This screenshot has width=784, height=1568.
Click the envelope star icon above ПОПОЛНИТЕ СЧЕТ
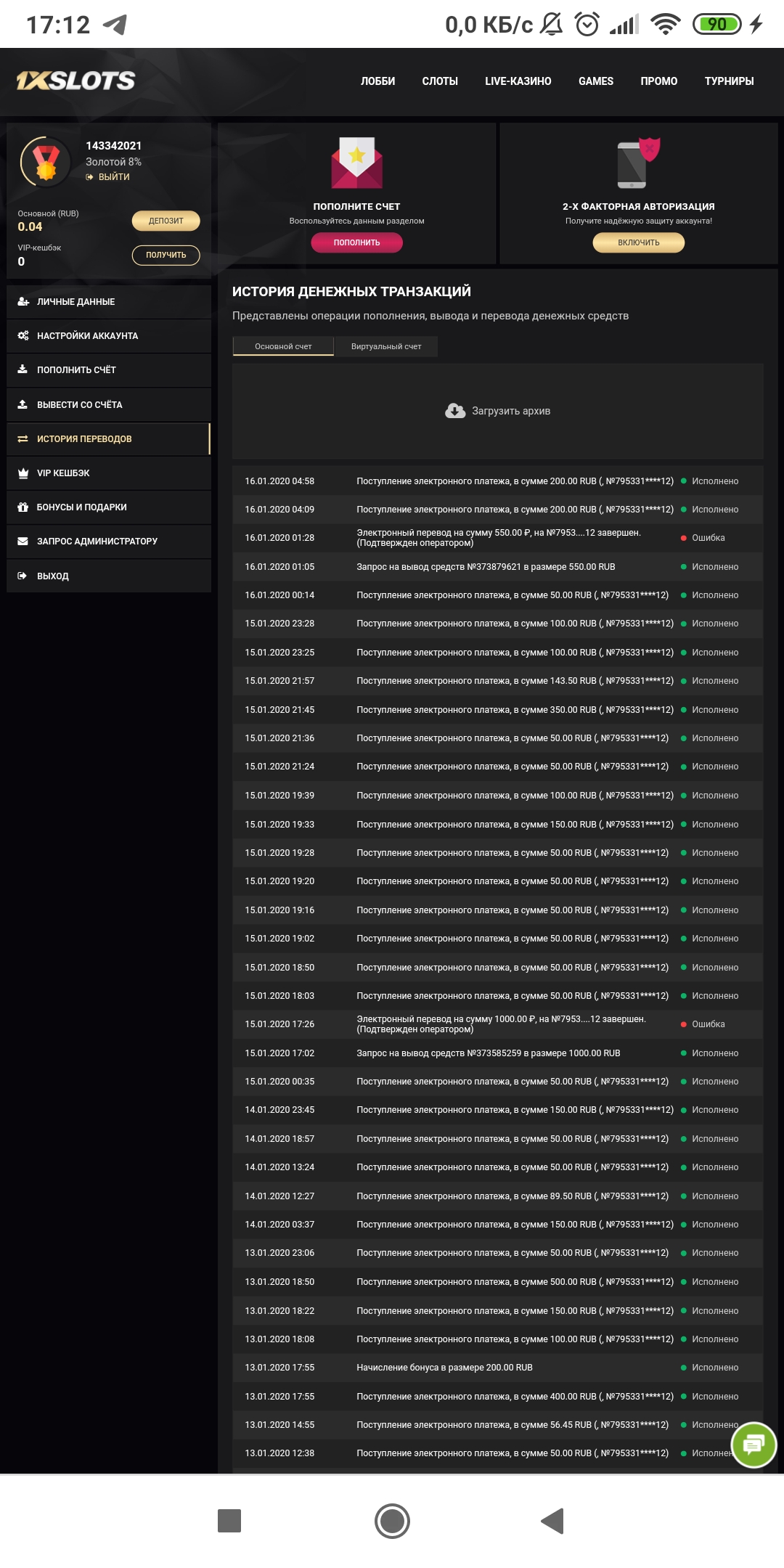pyautogui.click(x=357, y=163)
